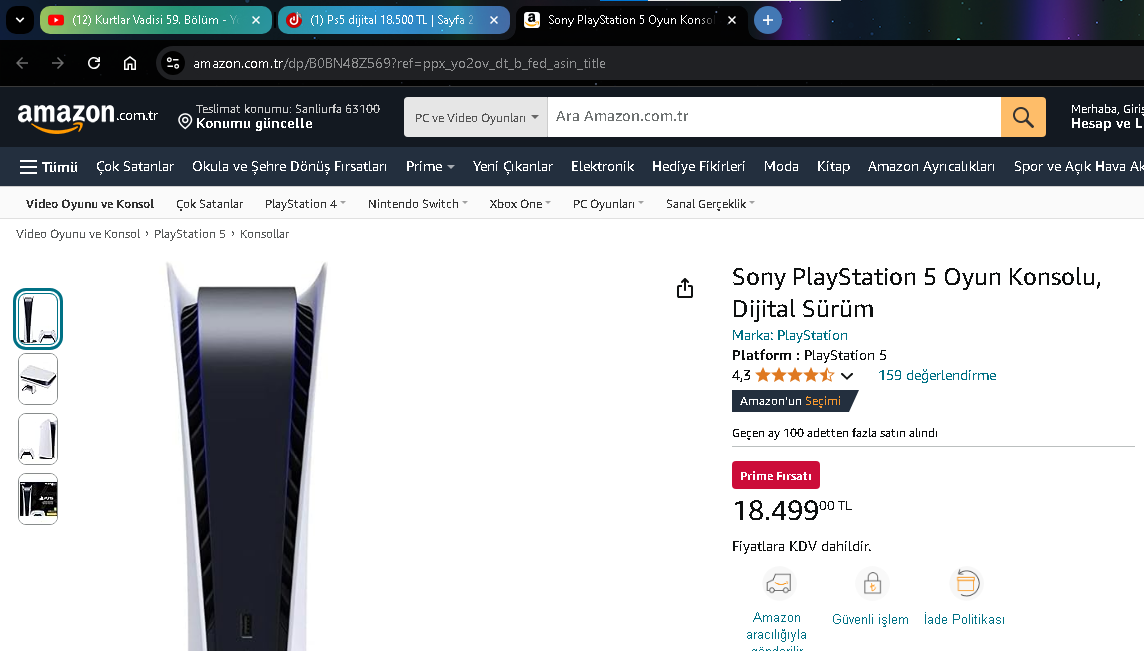1144x651 pixels.
Task: Expand the PlayStation 4 submenu
Action: click(305, 204)
